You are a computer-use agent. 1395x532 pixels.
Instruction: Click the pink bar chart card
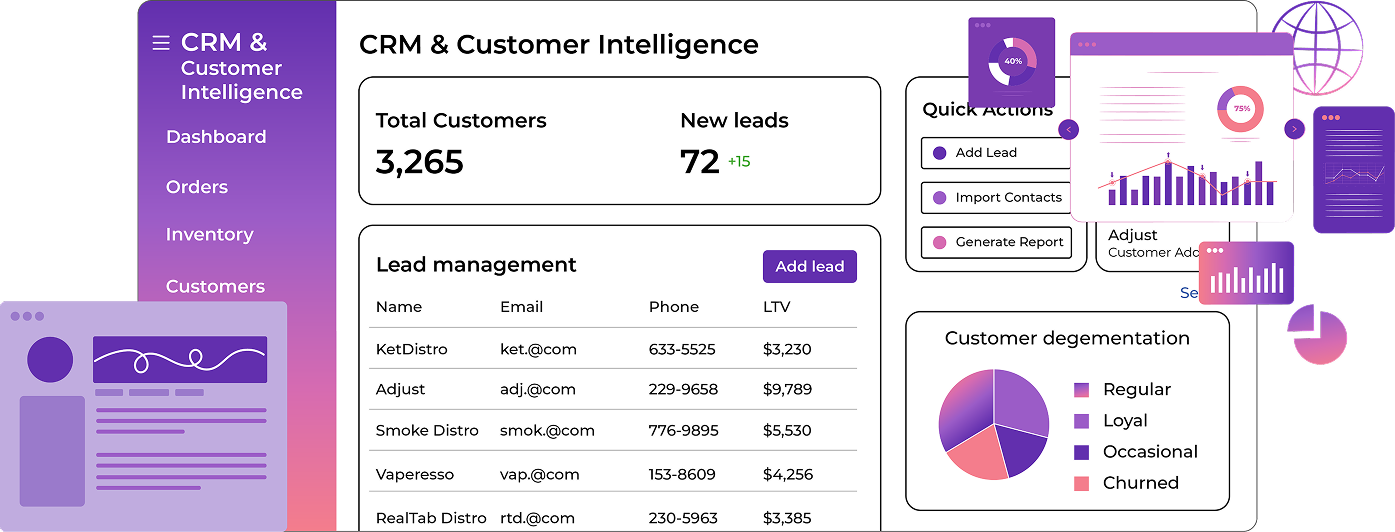(x=1246, y=273)
